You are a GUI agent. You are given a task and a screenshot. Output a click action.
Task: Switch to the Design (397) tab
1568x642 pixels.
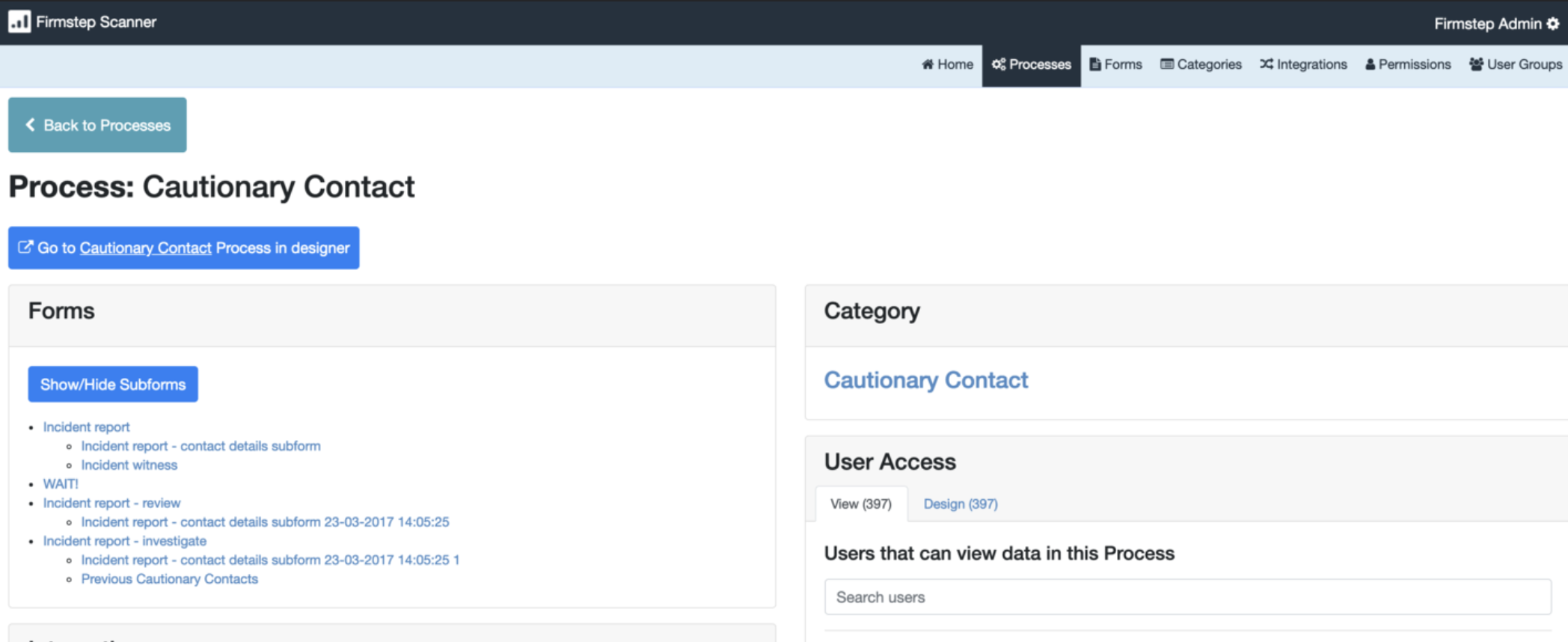pyautogui.click(x=961, y=504)
